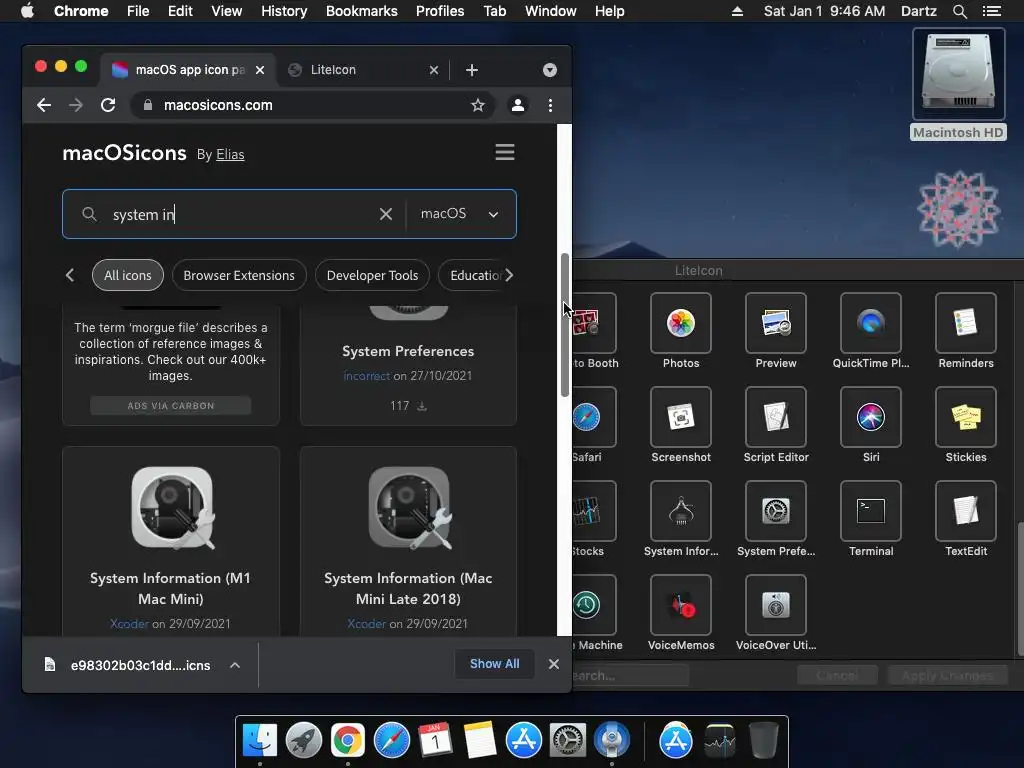This screenshot has height=768, width=1024.
Task: Select the Preview app icon in LiteIcon
Action: point(776,323)
